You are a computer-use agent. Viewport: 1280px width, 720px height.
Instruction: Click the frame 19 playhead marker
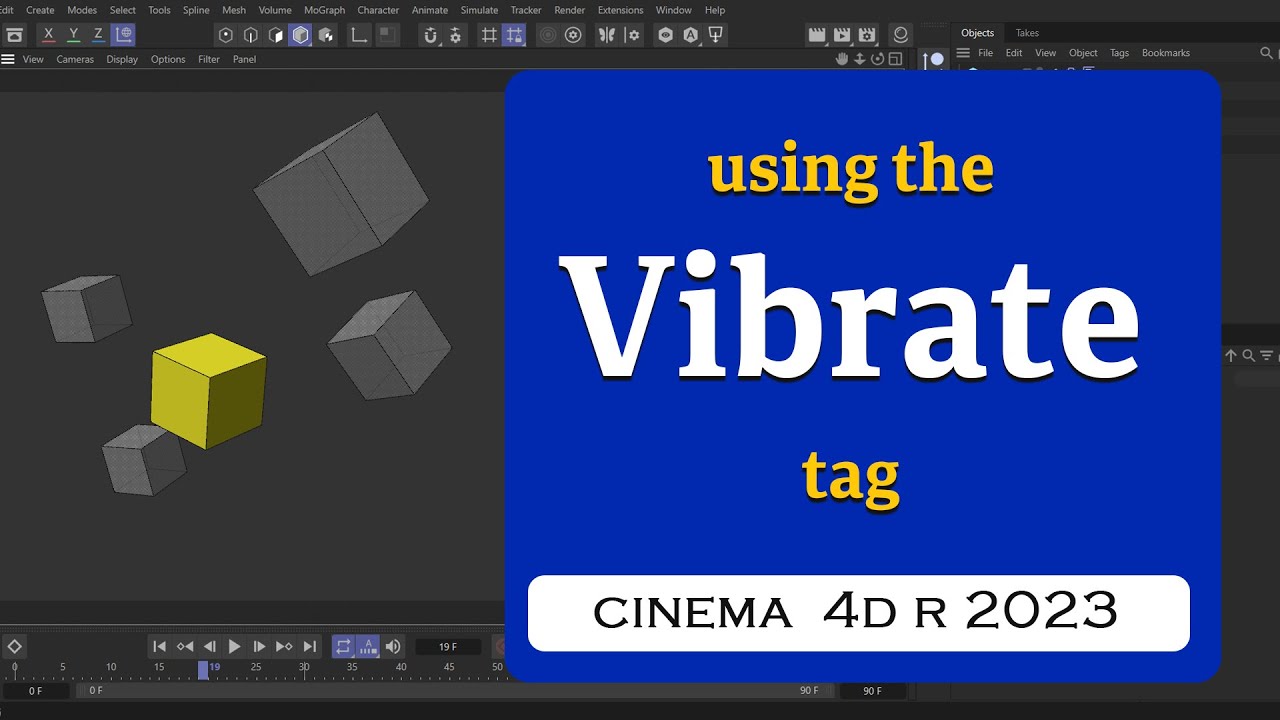203,669
